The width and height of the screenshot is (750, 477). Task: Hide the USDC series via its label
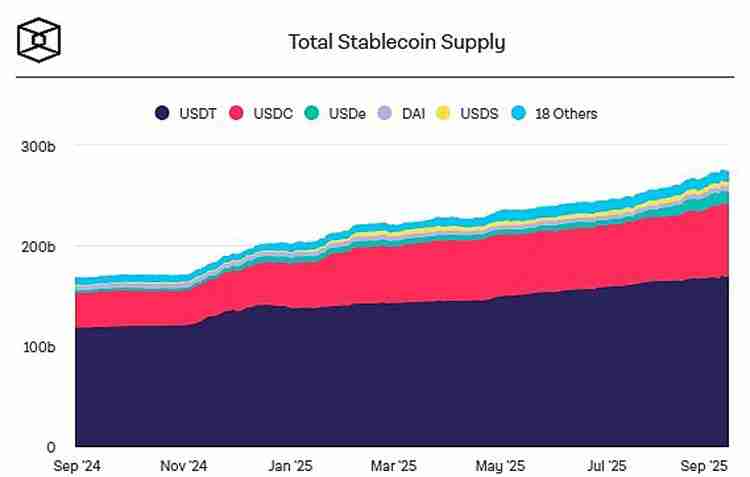point(273,114)
